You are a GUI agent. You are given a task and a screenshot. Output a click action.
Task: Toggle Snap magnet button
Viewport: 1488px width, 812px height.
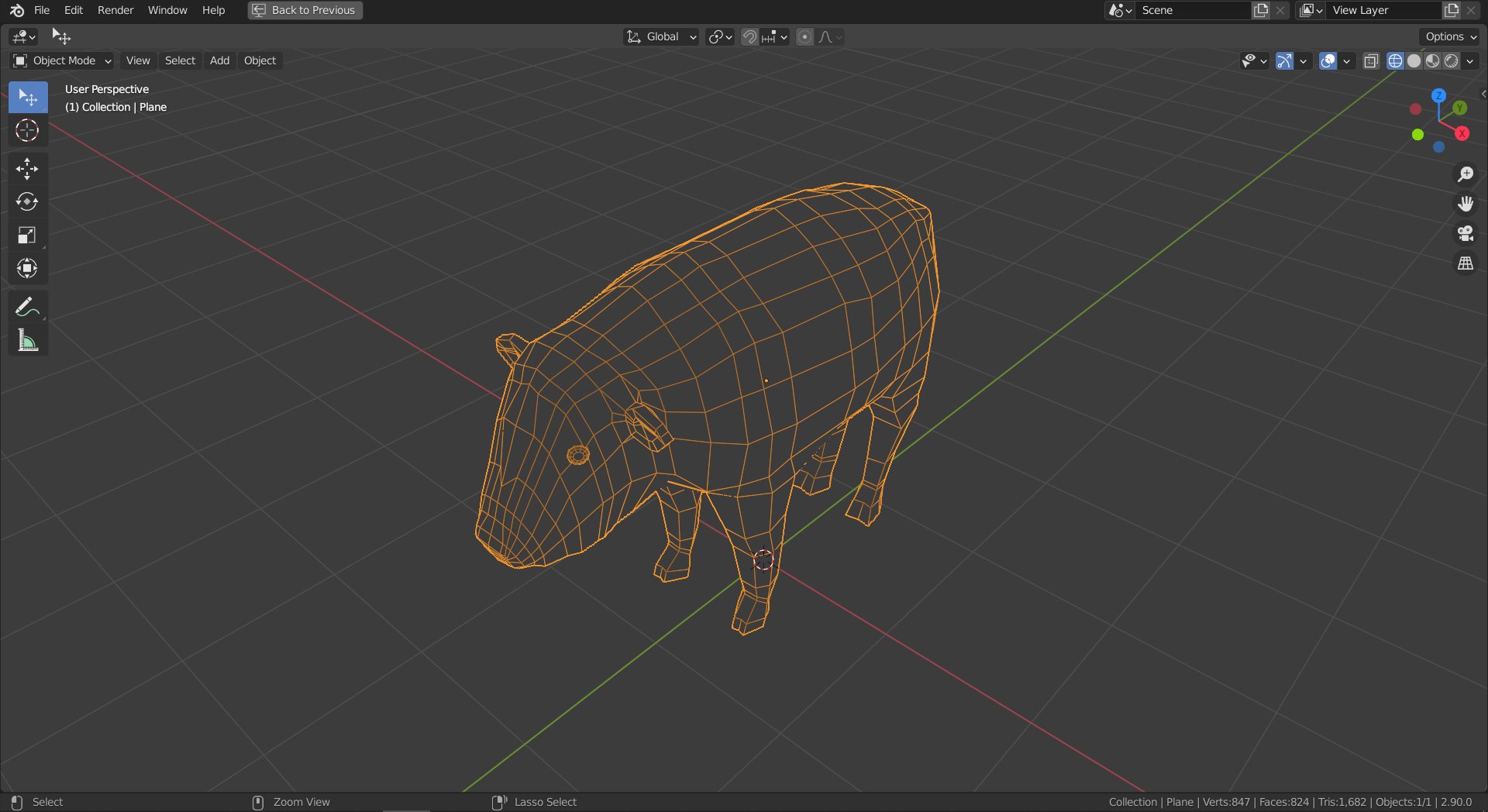coord(749,36)
